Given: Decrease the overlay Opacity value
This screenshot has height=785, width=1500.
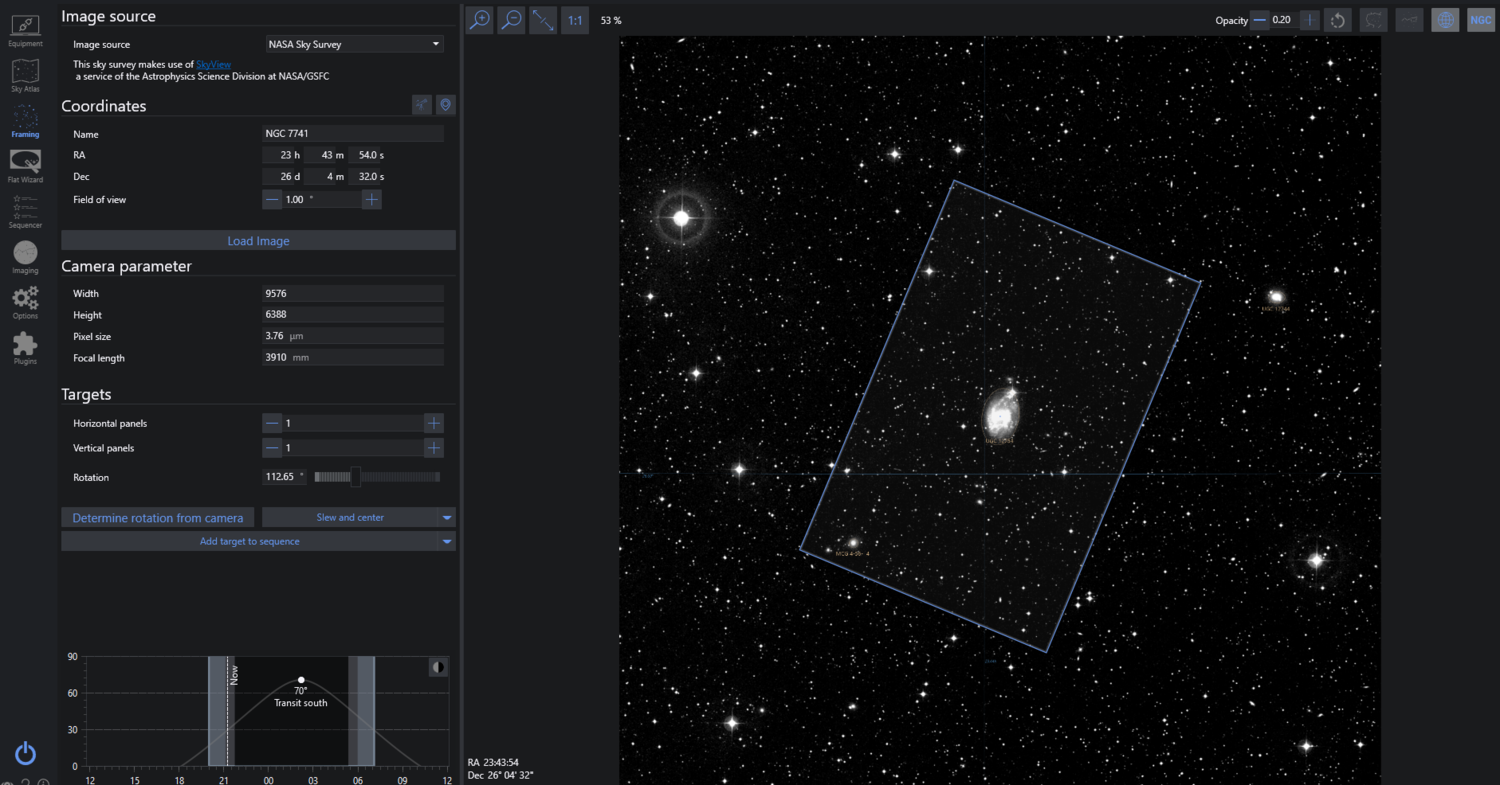Looking at the screenshot, I should 1259,20.
